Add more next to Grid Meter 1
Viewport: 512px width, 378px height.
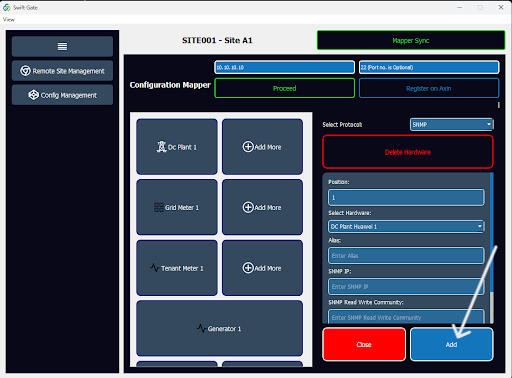tap(262, 207)
